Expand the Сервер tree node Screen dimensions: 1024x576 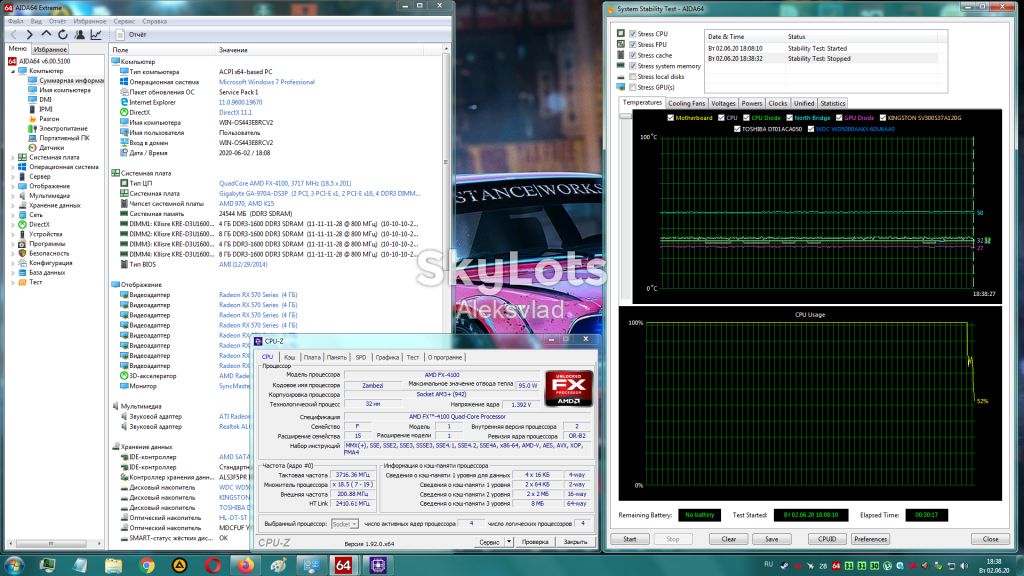pos(13,176)
